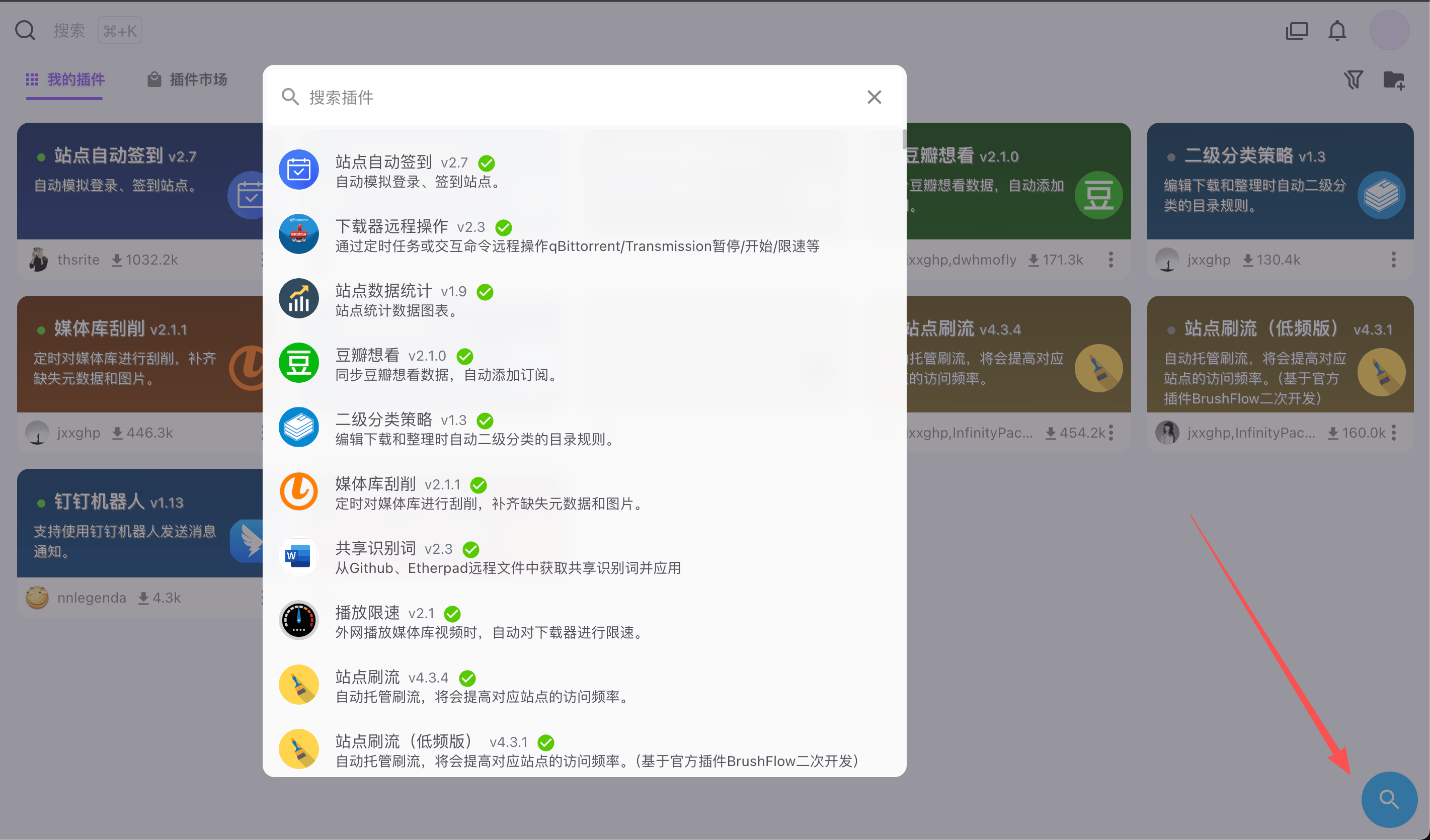Open 站点刷流（低频版）card three-dot menu
1430x840 pixels.
[x=1393, y=433]
